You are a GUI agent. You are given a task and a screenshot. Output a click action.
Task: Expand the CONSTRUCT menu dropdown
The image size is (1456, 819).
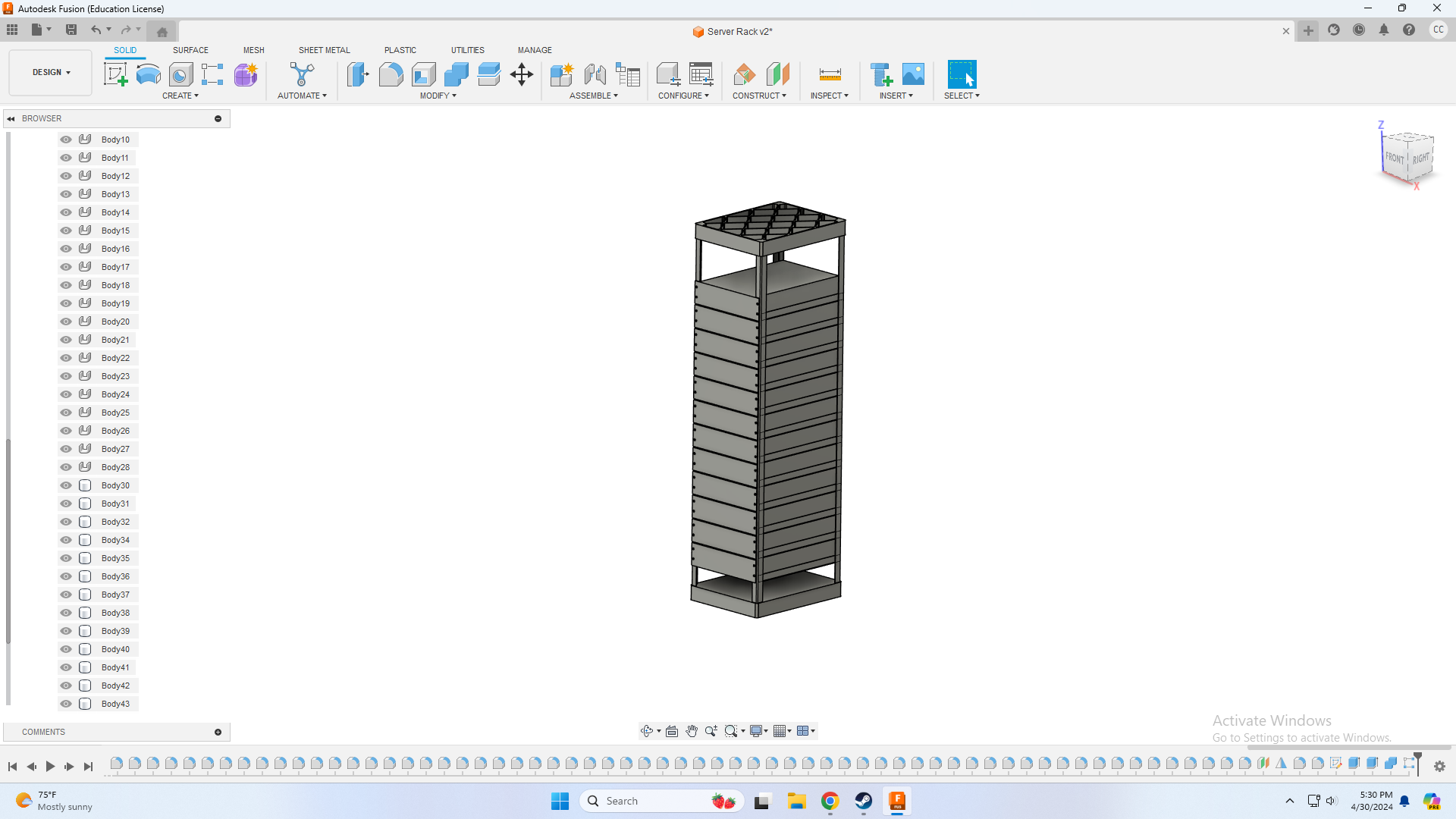point(759,96)
